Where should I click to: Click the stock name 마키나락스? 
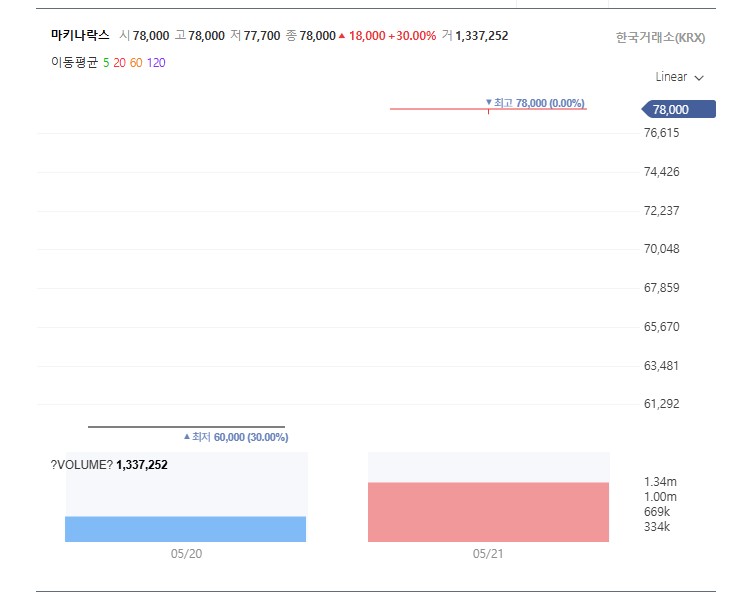coord(80,35)
